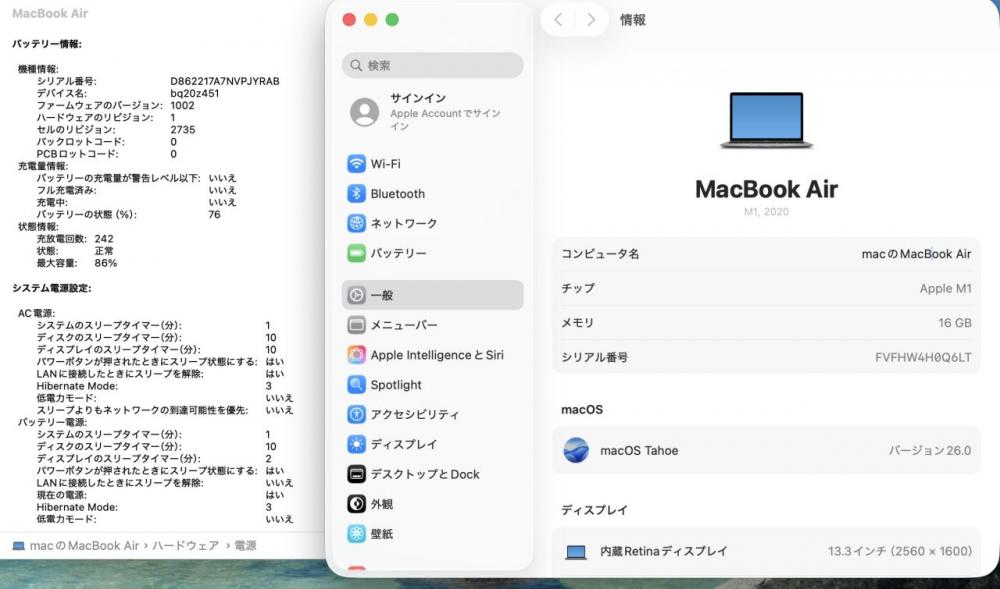Click the 外観 appearance icon
Image resolution: width=1000 pixels, height=589 pixels.
pos(356,504)
